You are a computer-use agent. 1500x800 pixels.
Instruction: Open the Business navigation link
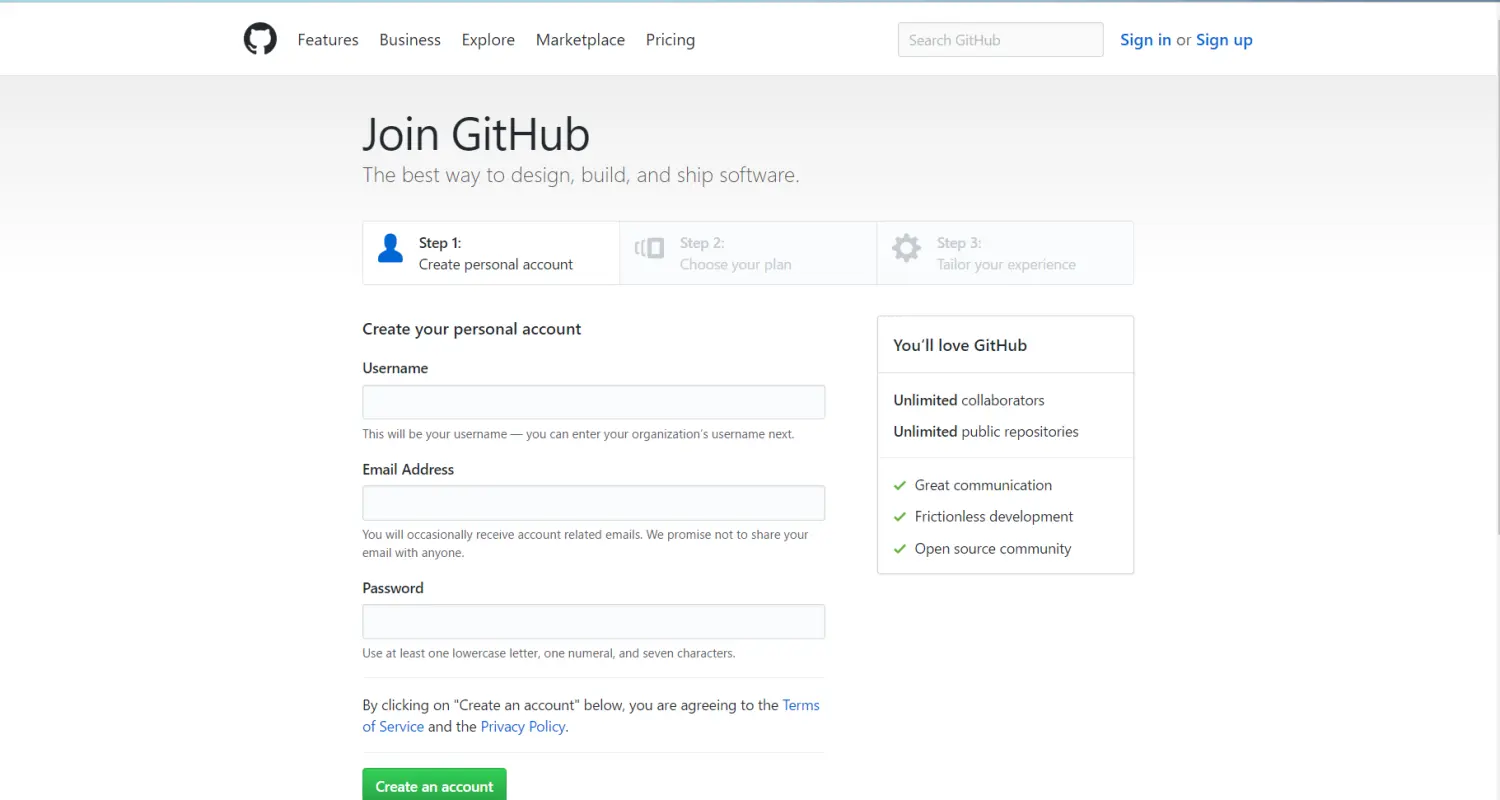click(410, 40)
